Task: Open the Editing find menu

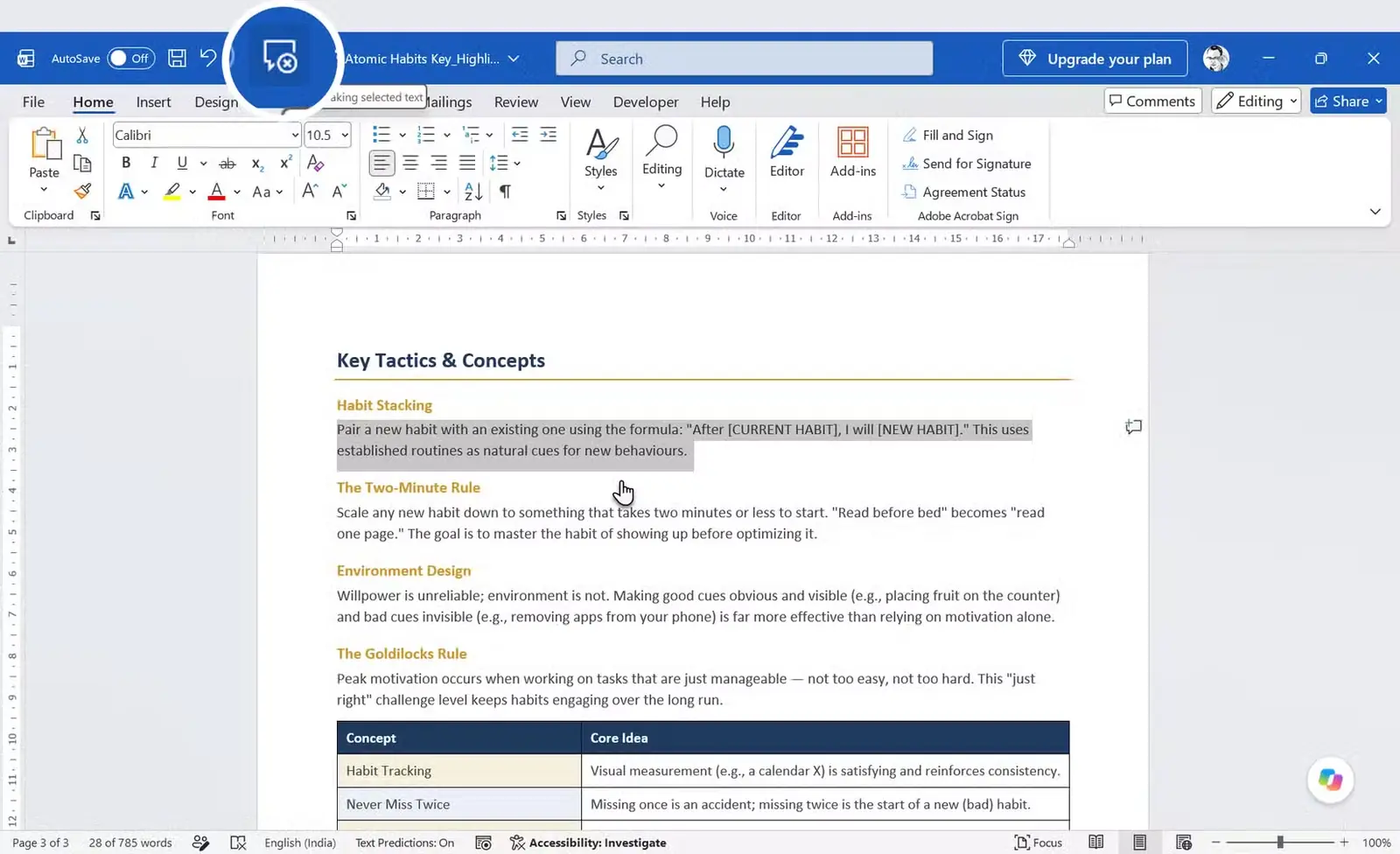Action: click(x=661, y=158)
